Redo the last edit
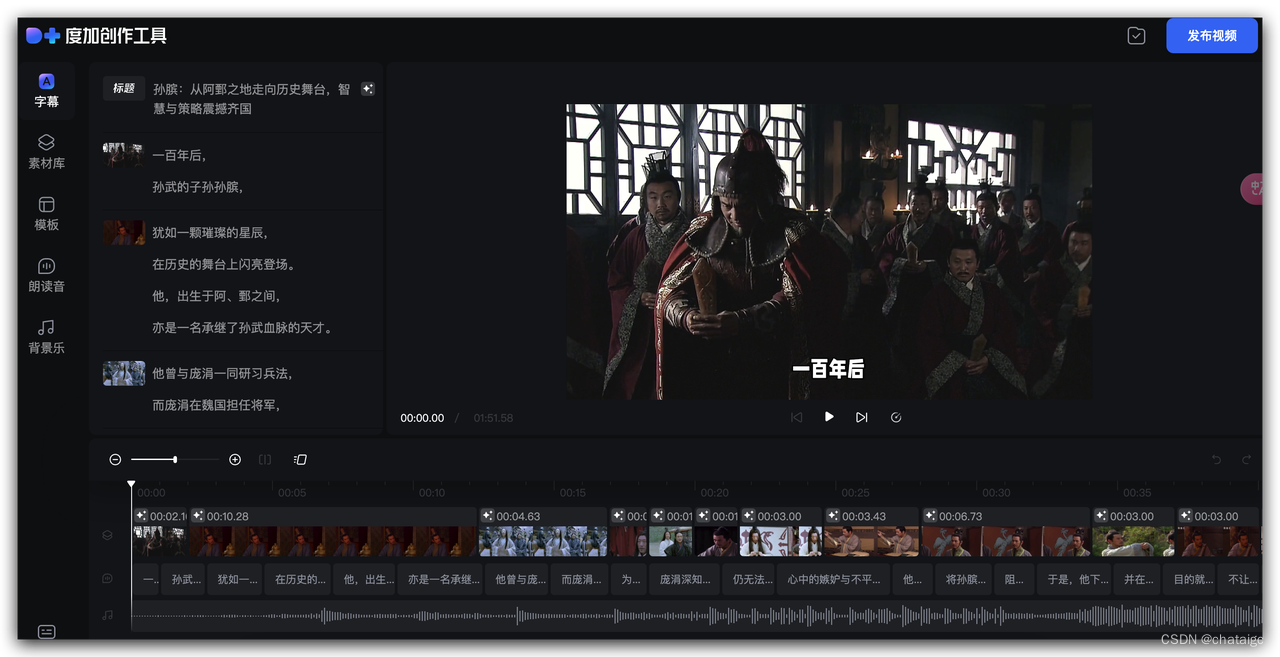 1247,459
